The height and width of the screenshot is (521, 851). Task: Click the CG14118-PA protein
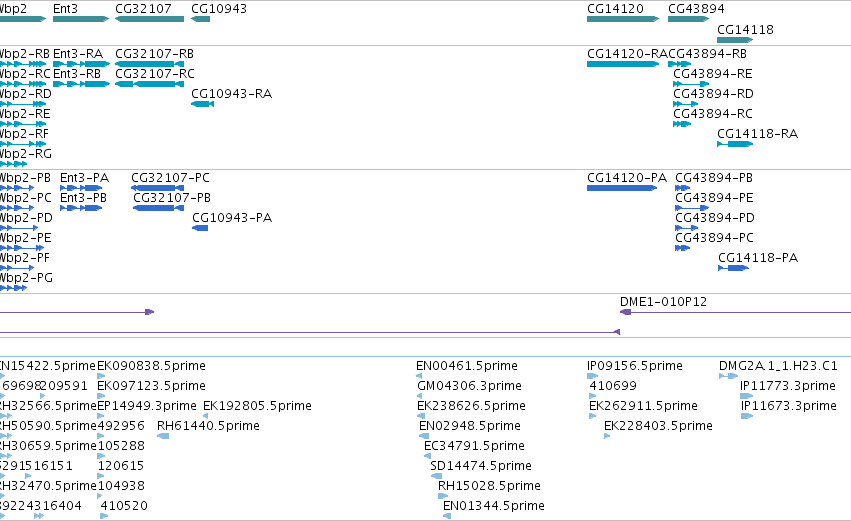734,268
